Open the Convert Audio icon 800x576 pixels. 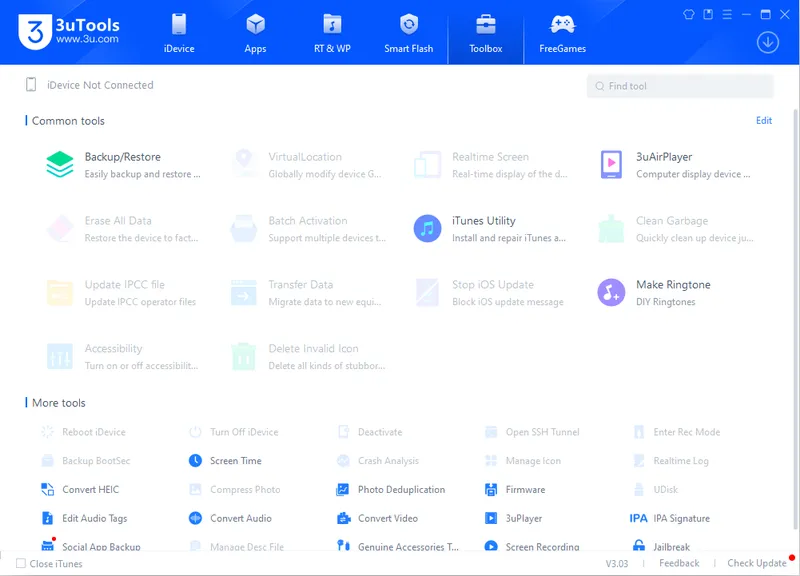(x=195, y=518)
